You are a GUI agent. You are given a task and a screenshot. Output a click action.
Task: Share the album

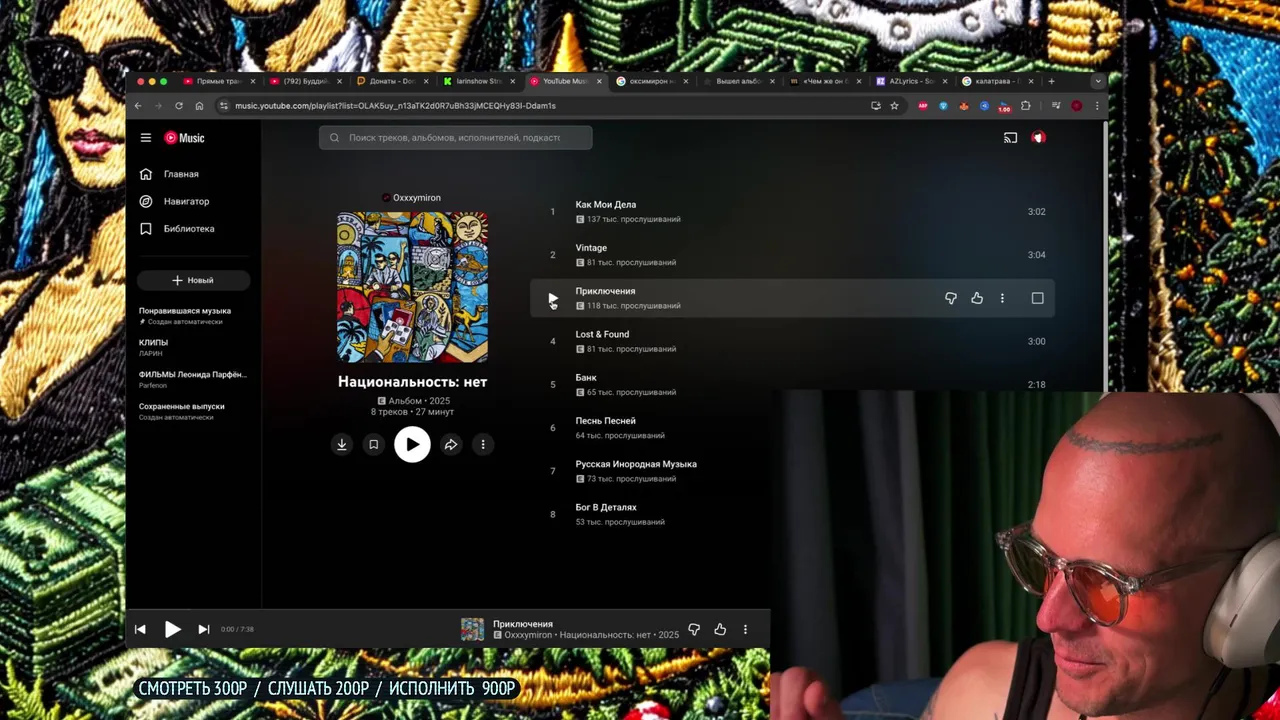point(451,445)
